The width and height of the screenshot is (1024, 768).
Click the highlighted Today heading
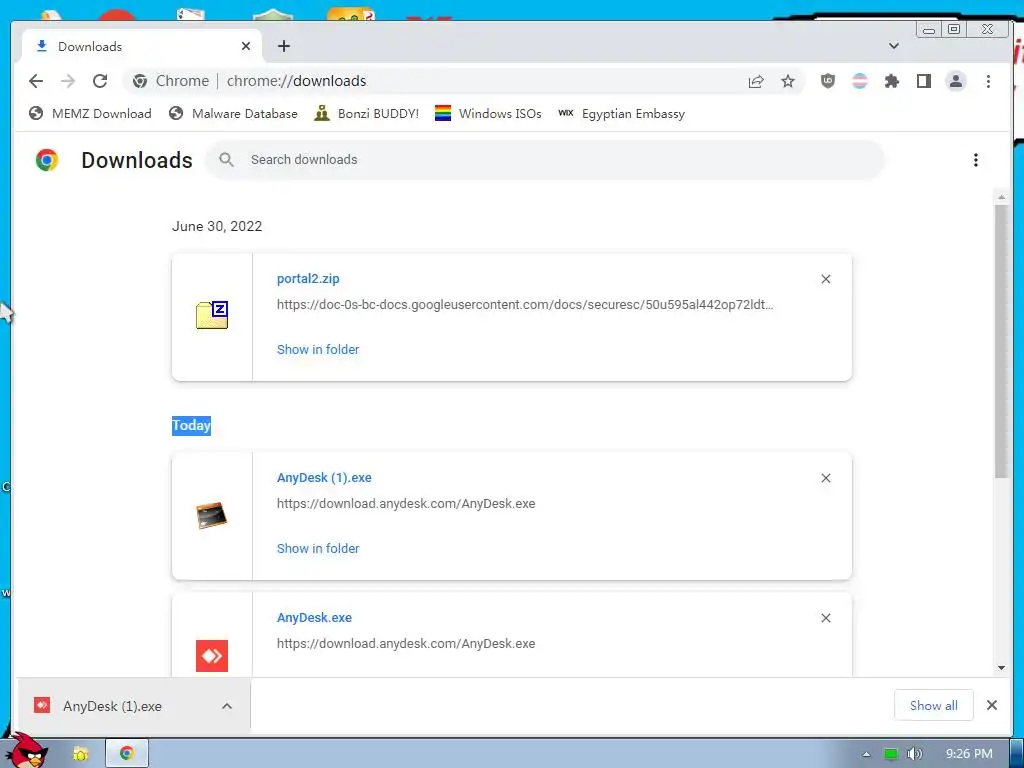191,425
